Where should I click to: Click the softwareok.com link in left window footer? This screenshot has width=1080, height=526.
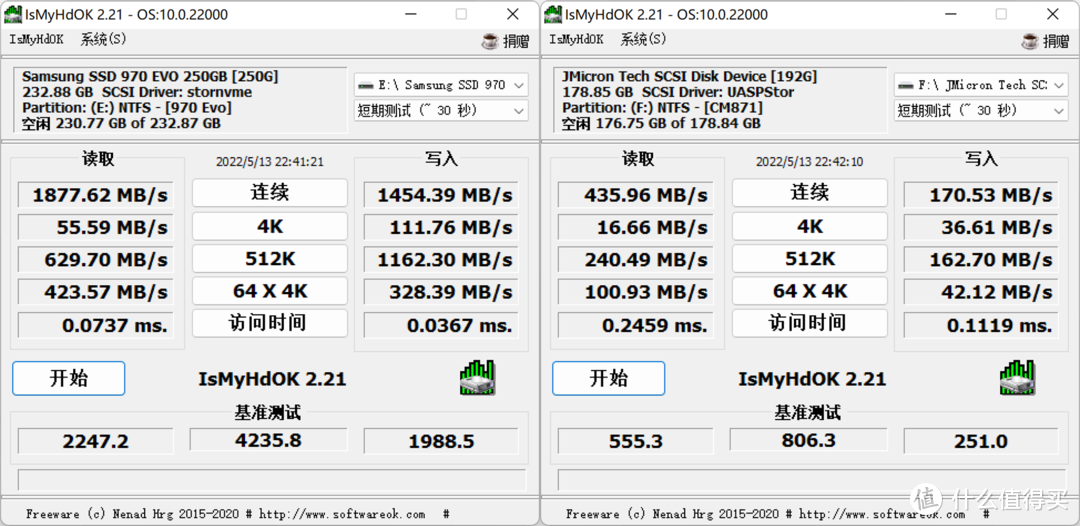click(342, 514)
